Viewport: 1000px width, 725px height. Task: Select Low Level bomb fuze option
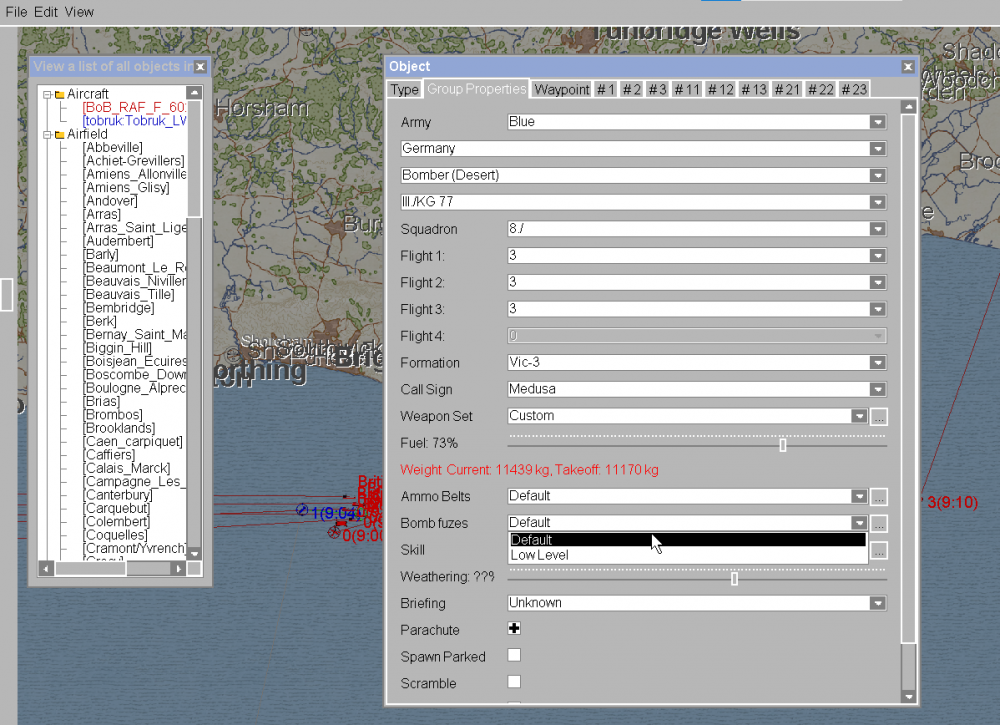[539, 555]
